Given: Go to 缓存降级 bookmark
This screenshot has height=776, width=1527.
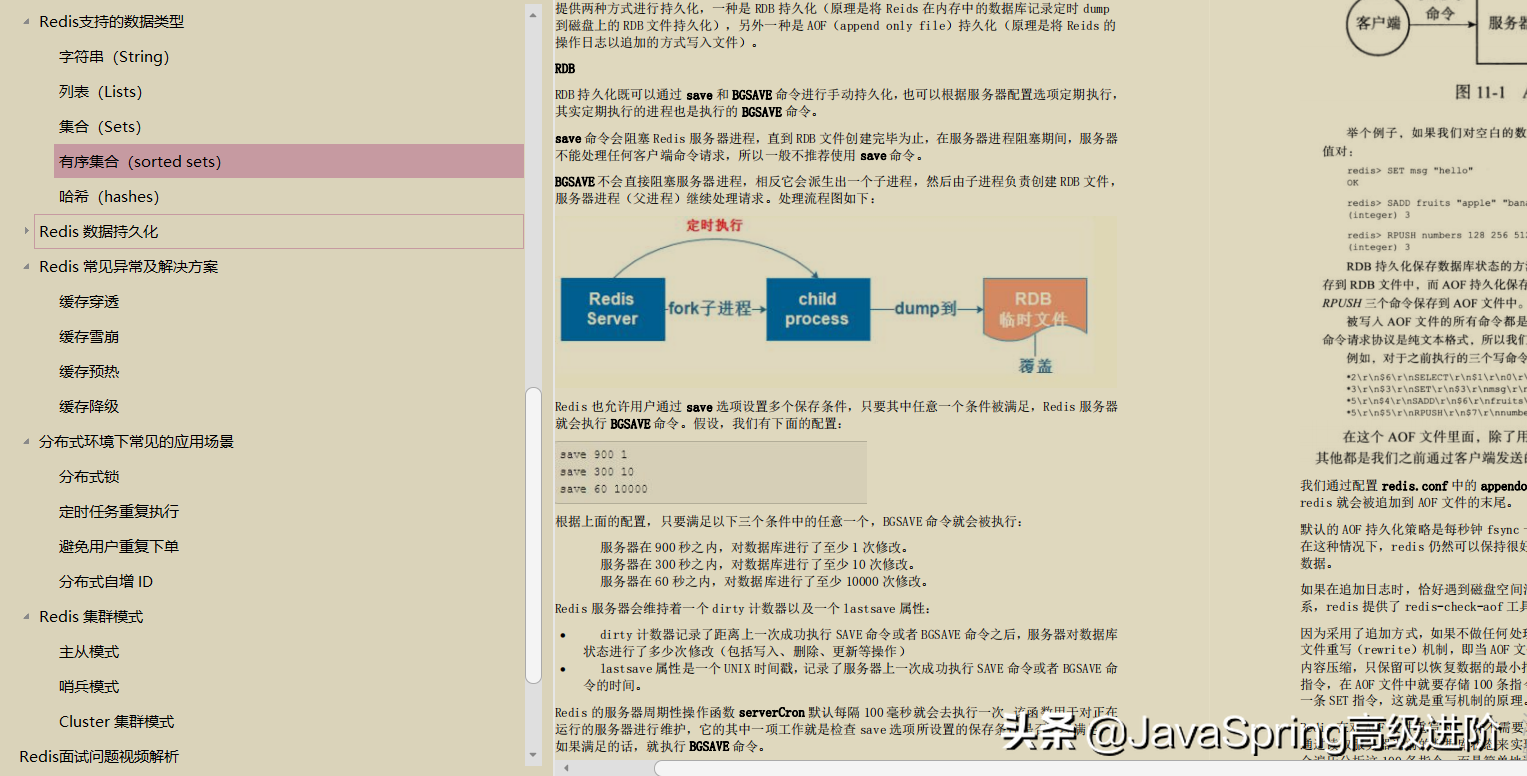Looking at the screenshot, I should (x=89, y=407).
